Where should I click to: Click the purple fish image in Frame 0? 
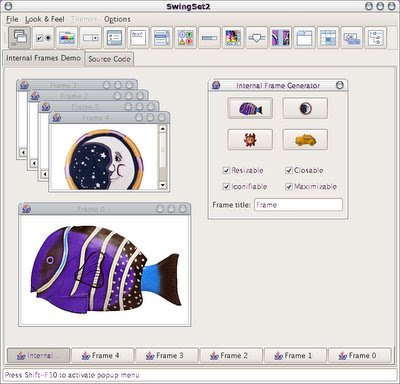(x=107, y=270)
